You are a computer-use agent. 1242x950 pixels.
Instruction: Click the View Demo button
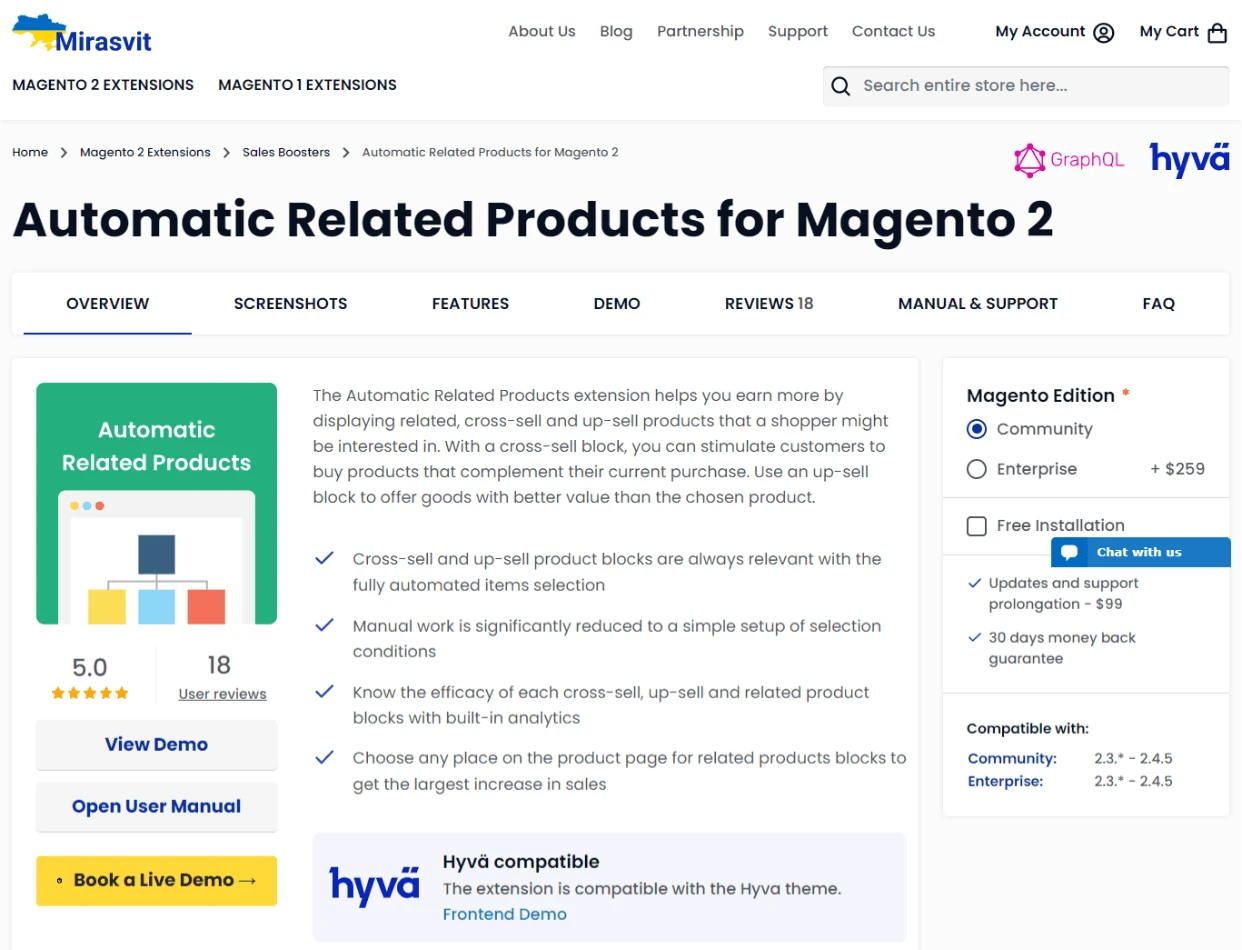[156, 745]
